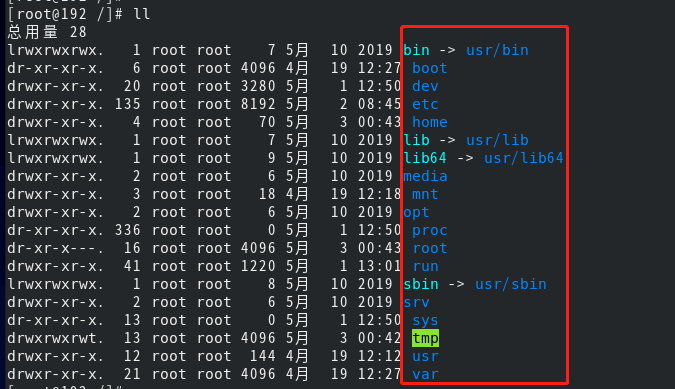The image size is (675, 389).
Task: Click the var directory entry
Action: (425, 374)
